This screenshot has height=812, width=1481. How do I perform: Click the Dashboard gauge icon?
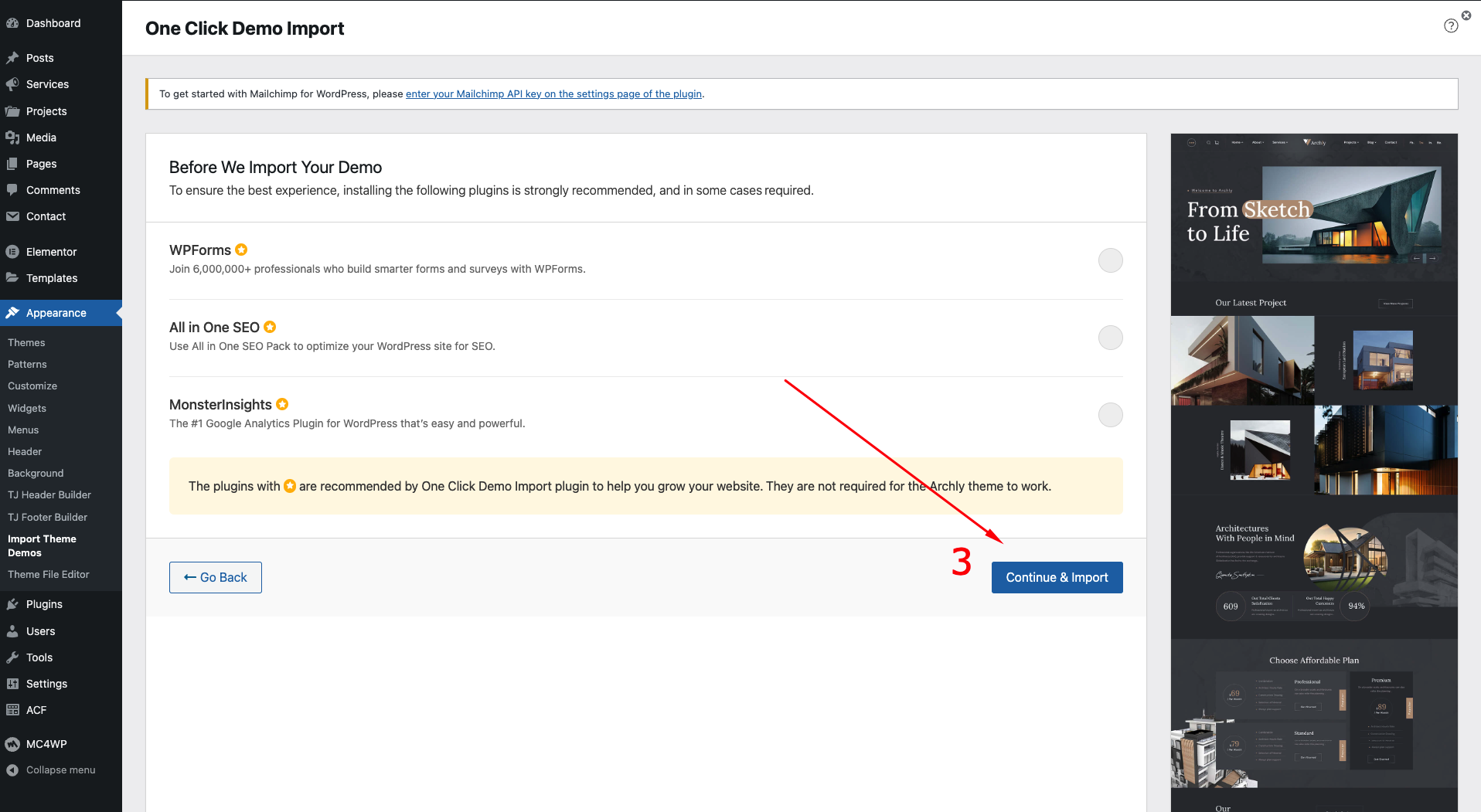pyautogui.click(x=12, y=23)
